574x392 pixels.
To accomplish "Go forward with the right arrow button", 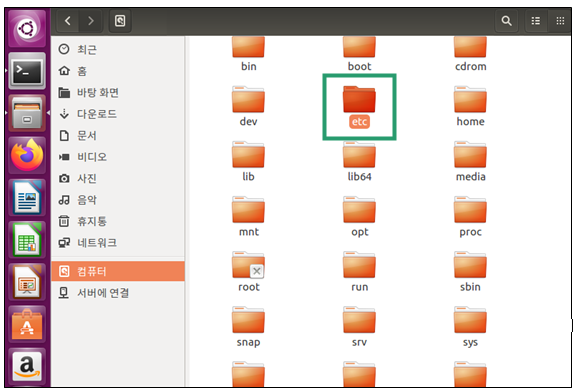I will pos(90,21).
